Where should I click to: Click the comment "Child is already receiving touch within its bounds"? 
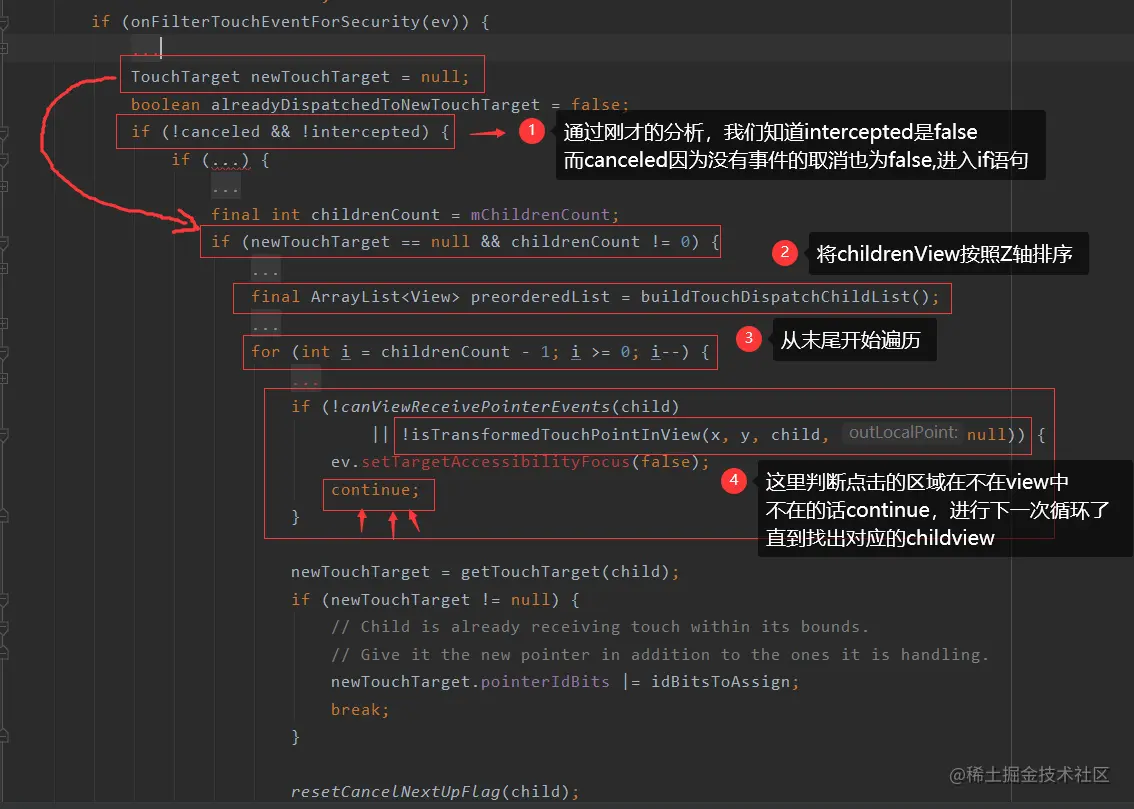600,627
